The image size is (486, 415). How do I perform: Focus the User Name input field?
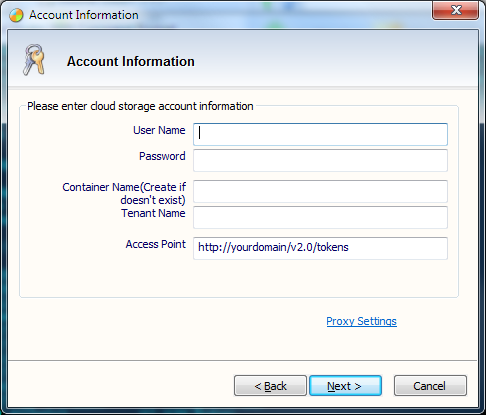coord(320,134)
